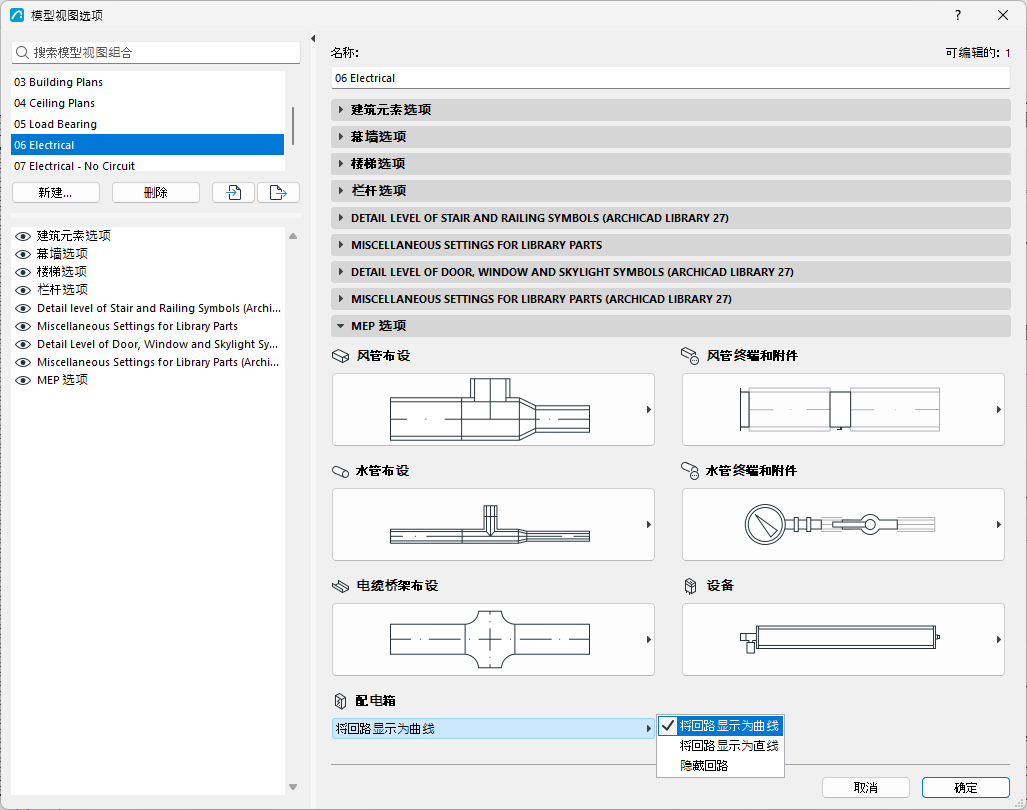This screenshot has height=810, width=1027.
Task: Click the import combination icon button
Action: (x=233, y=193)
